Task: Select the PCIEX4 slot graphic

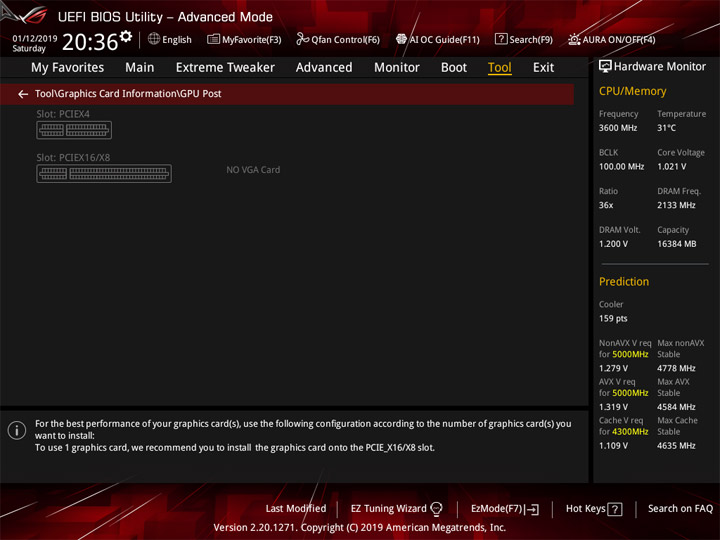Action: coord(74,130)
